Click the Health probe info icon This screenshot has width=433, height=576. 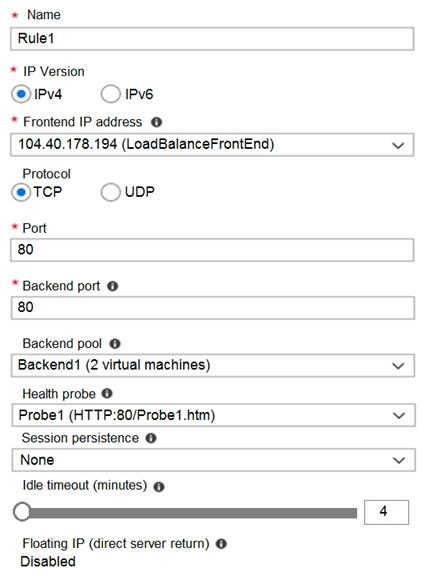point(107,394)
